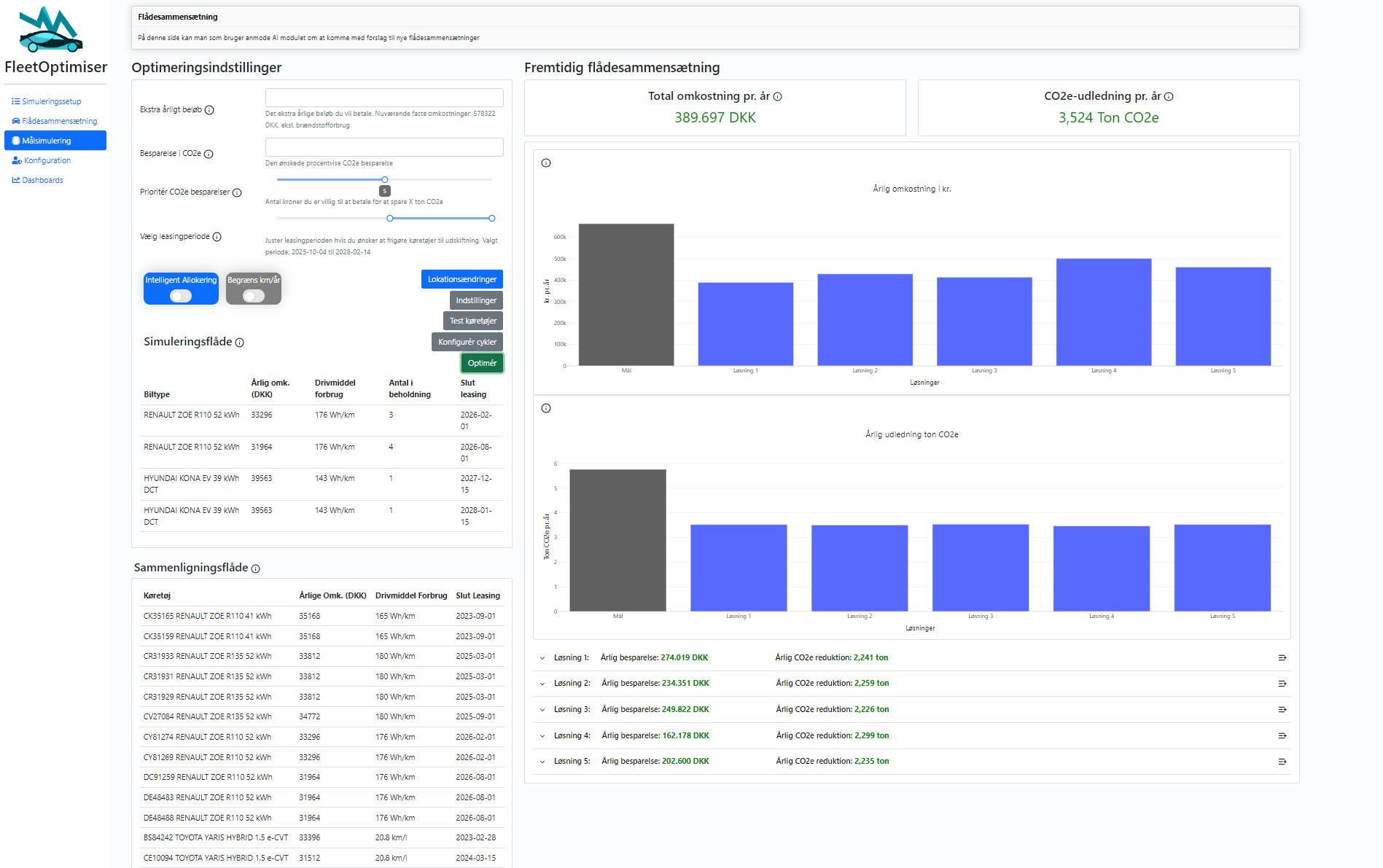Screen dimensions: 1383x868
Task: Toggle the Begræns km/år switch
Action: [254, 296]
